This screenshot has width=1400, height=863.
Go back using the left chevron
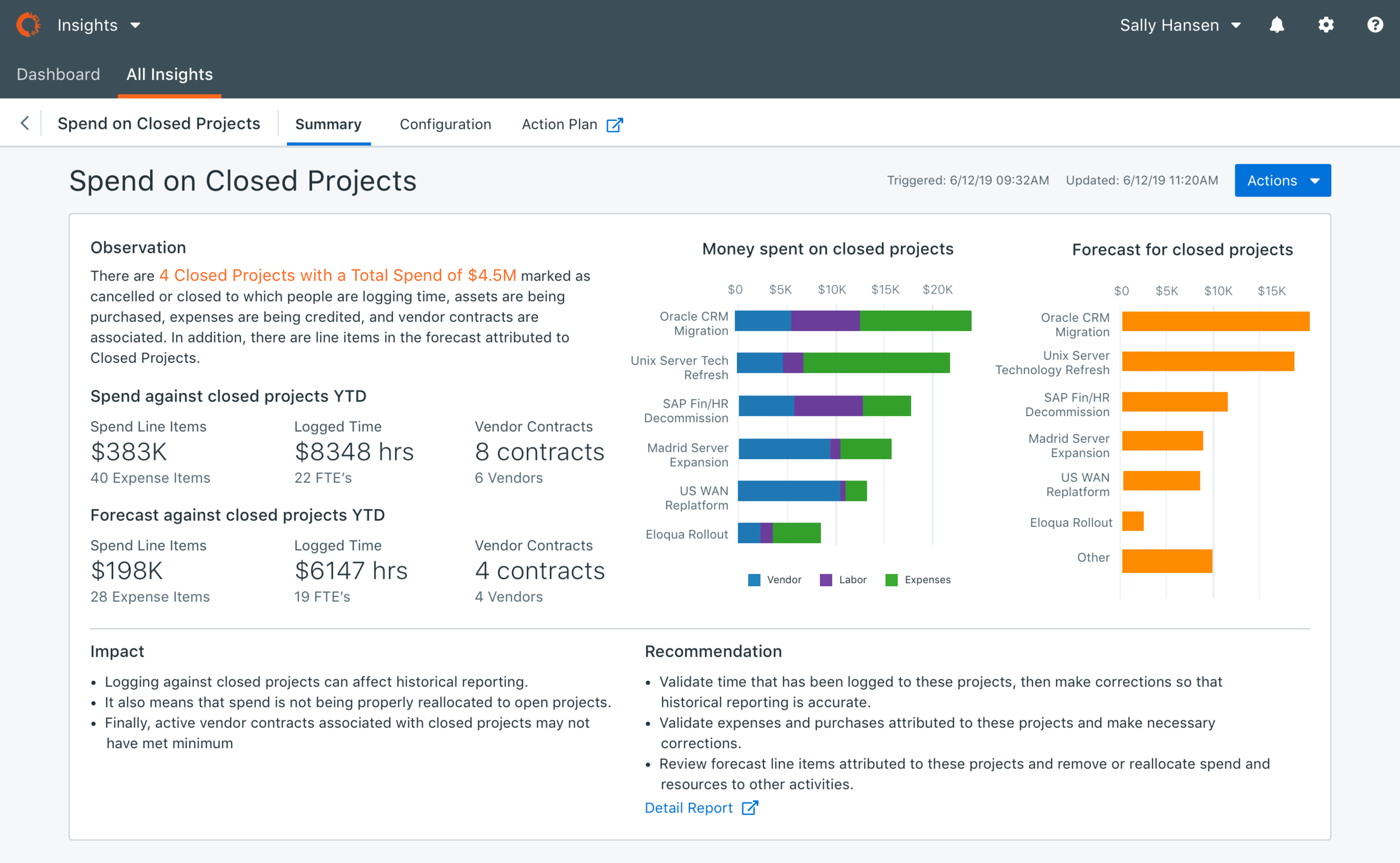pos(25,123)
